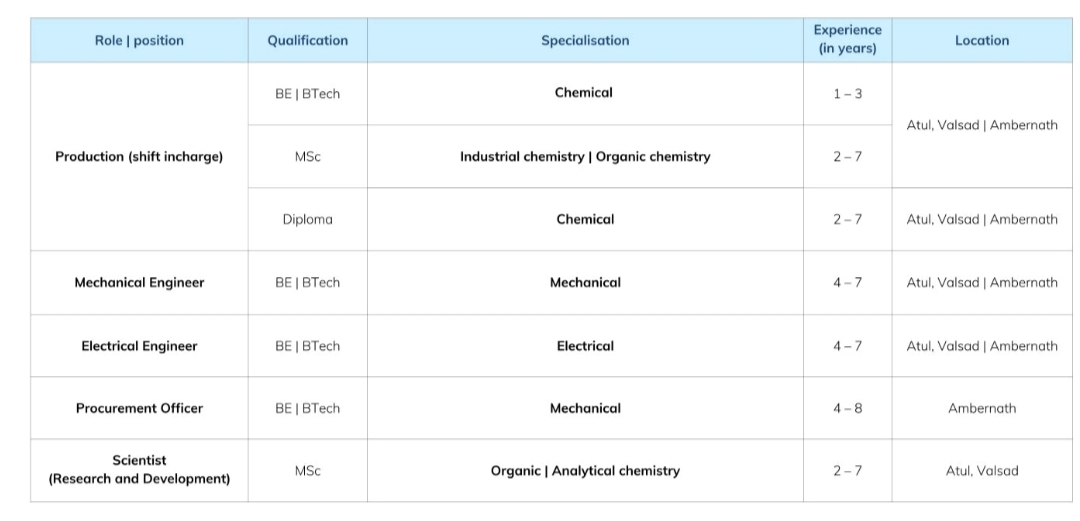Click the "Specialisation" column header

tap(585, 41)
